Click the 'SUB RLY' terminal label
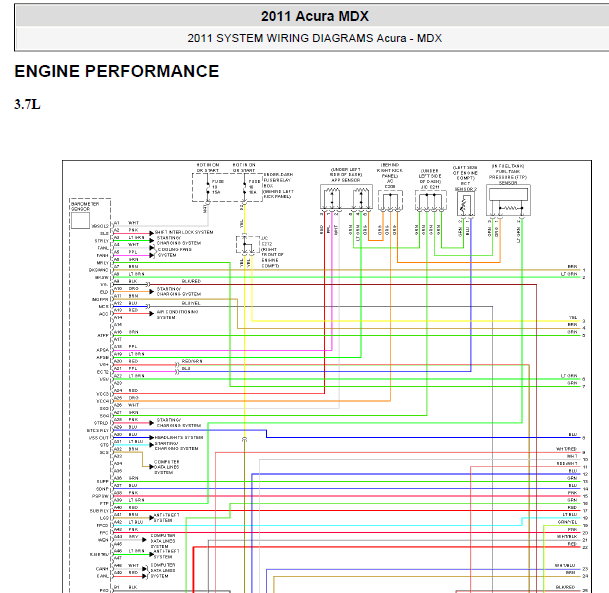This screenshot has width=609, height=593. coord(99,511)
